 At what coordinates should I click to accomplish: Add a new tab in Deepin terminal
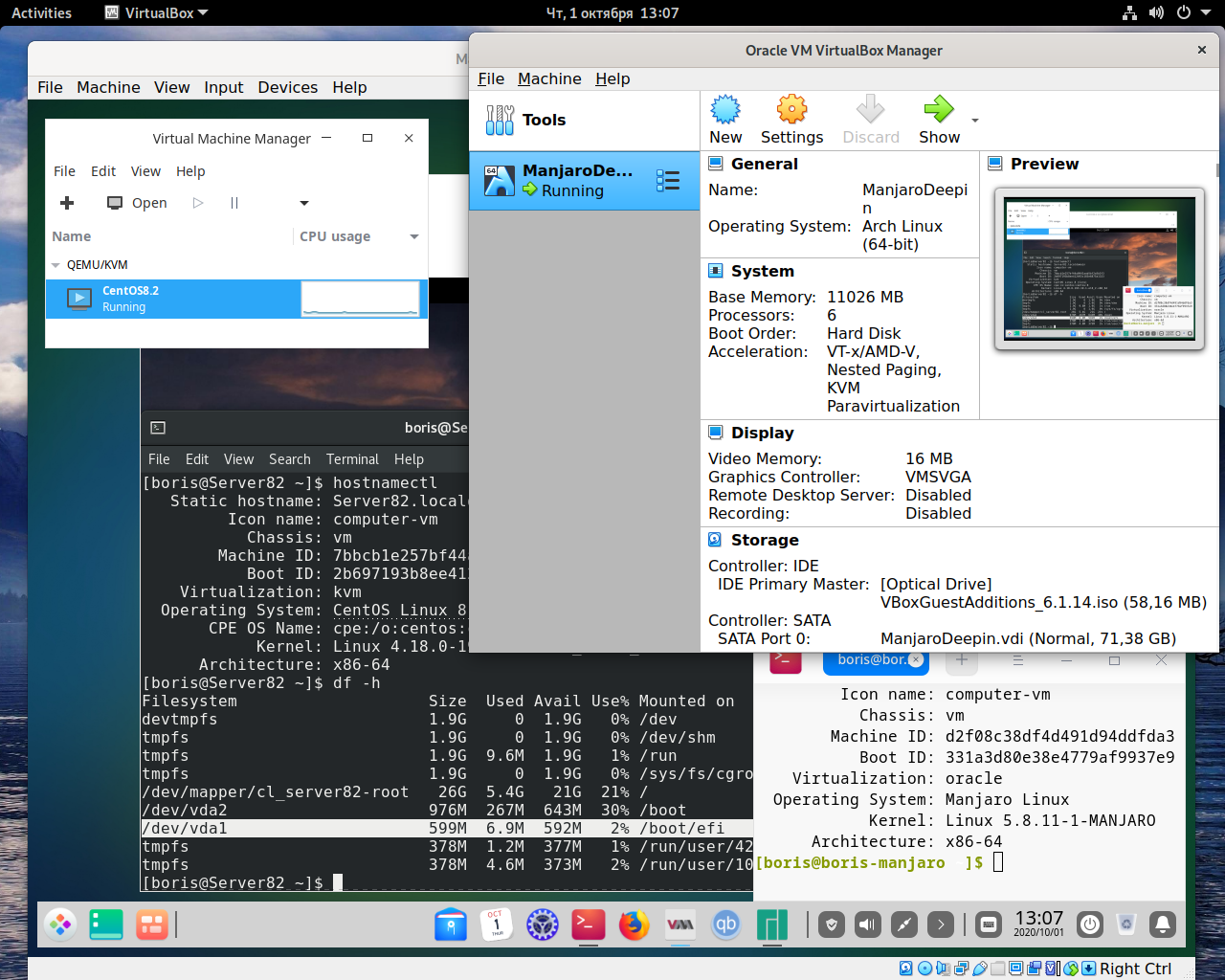962,659
